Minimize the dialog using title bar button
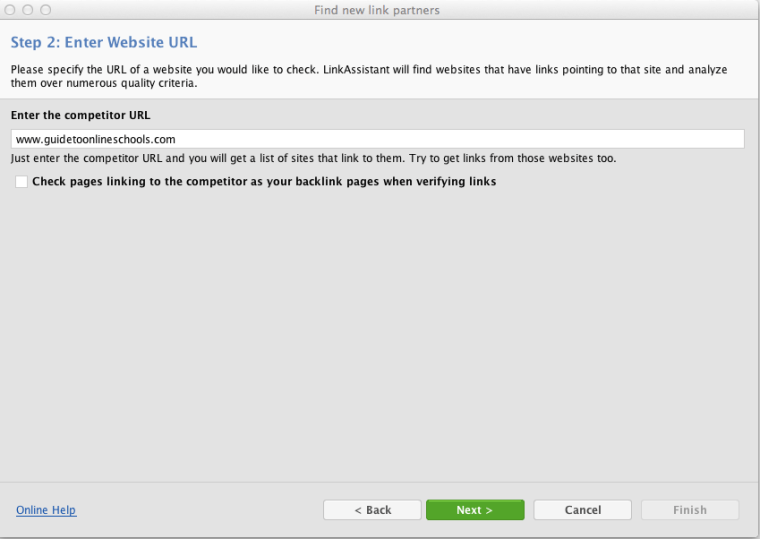Viewport: 760px width, 539px height. [28, 10]
